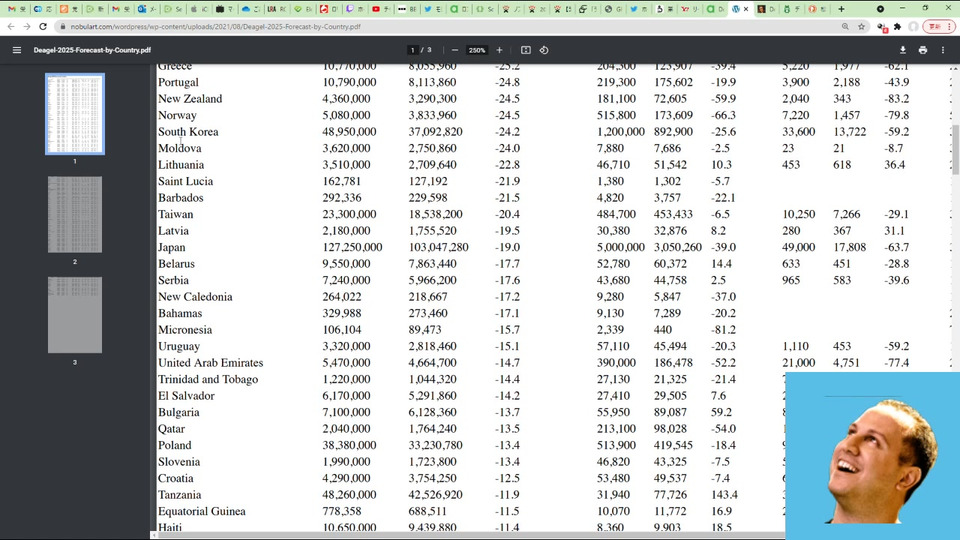
Task: Zoom out the PDF with the minus icon
Action: 455,50
